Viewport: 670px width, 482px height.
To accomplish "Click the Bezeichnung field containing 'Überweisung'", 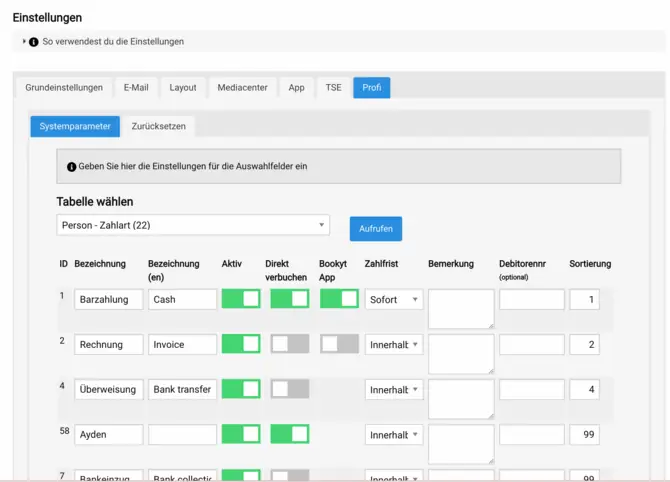I will [109, 389].
